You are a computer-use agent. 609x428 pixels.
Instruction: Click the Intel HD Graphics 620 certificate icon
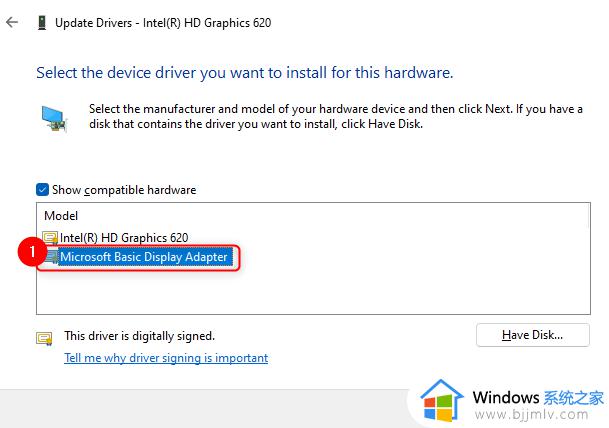50,237
